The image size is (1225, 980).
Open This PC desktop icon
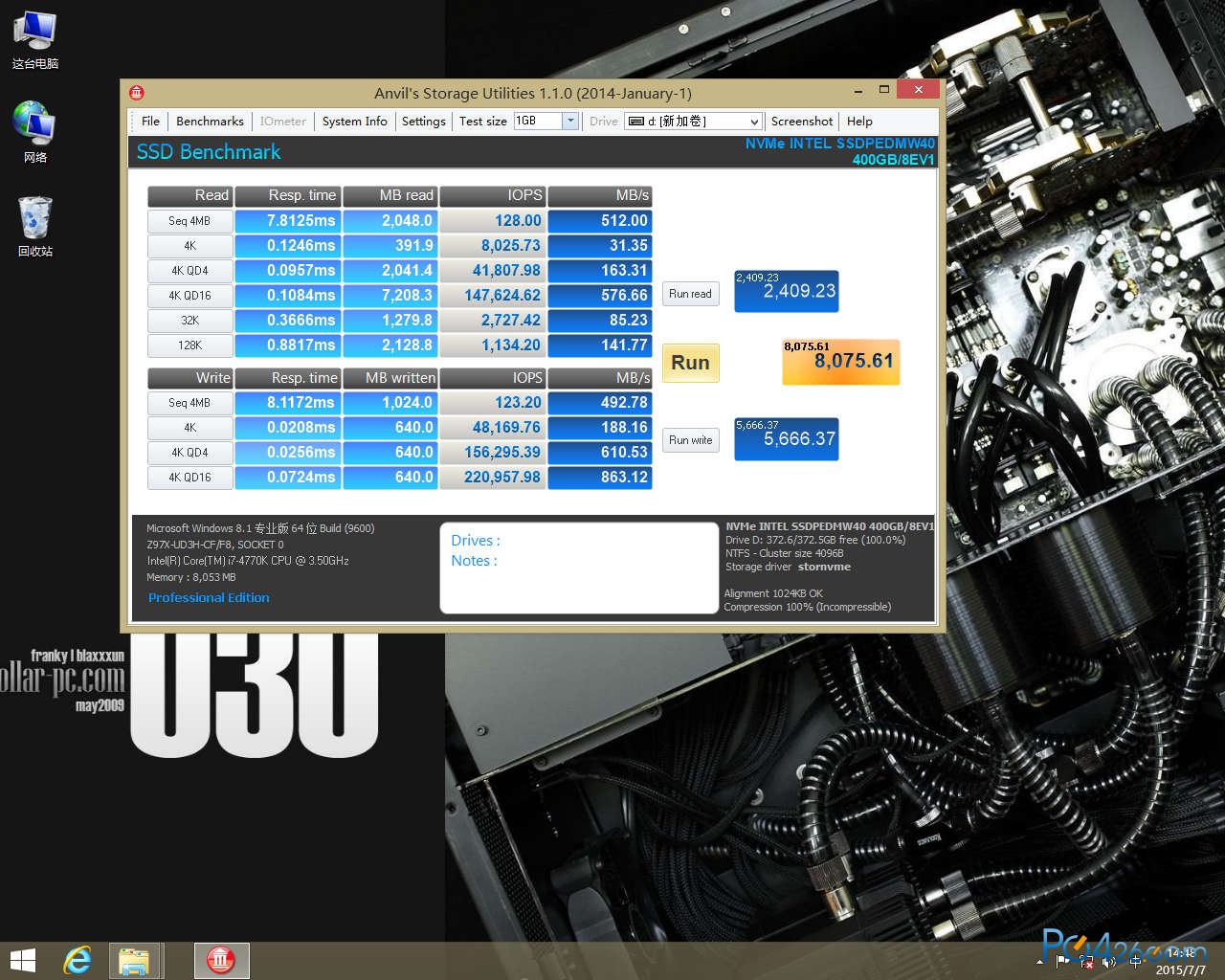[x=34, y=40]
